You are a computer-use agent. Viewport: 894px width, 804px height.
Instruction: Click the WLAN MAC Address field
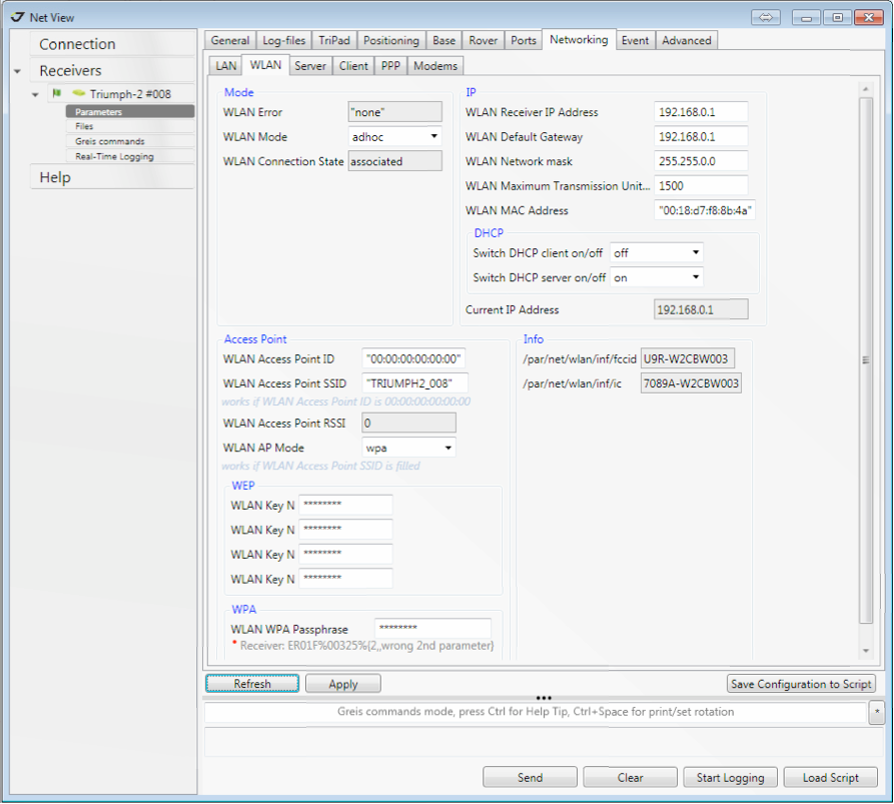705,210
